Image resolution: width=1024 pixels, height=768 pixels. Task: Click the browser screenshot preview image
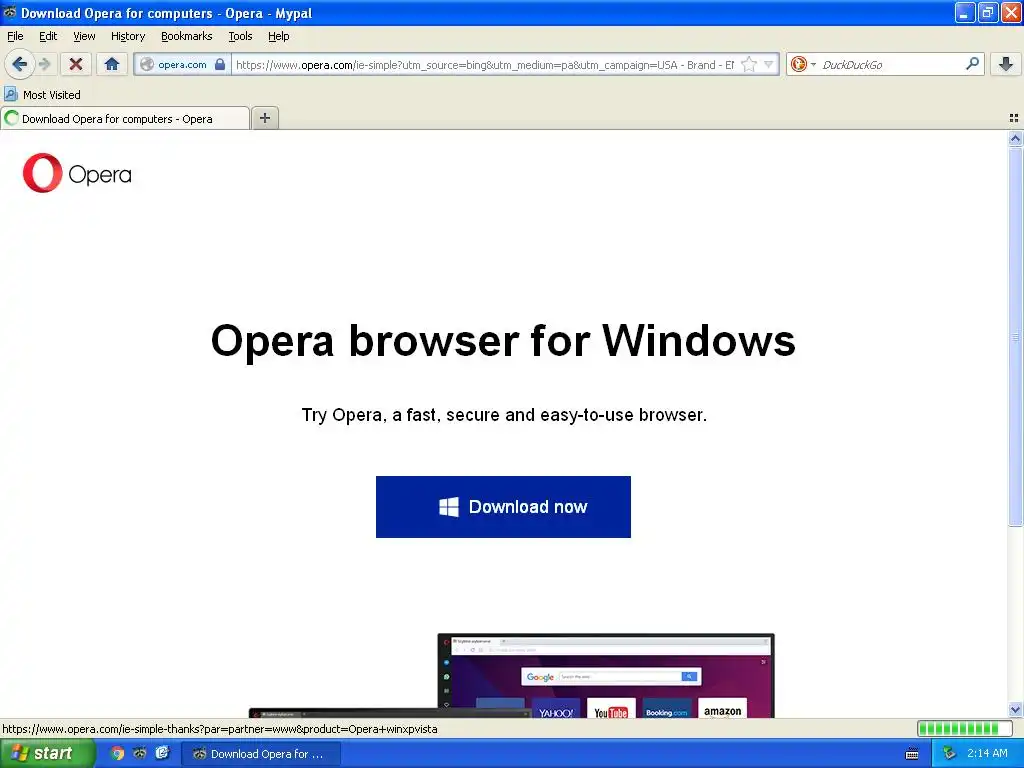coord(512,675)
